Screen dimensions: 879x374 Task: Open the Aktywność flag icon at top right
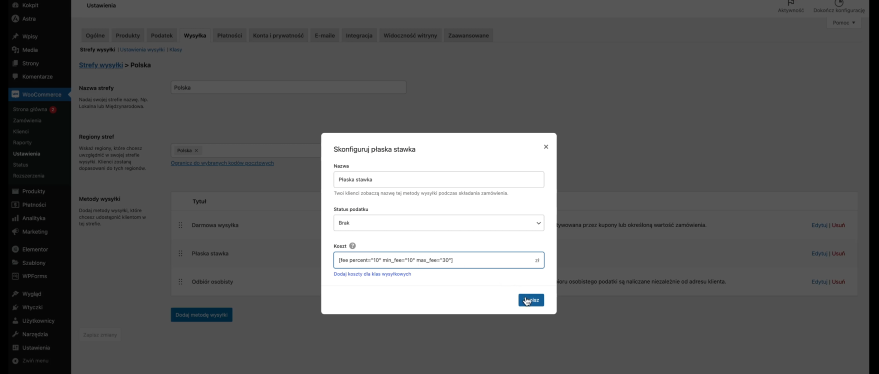tap(791, 3)
